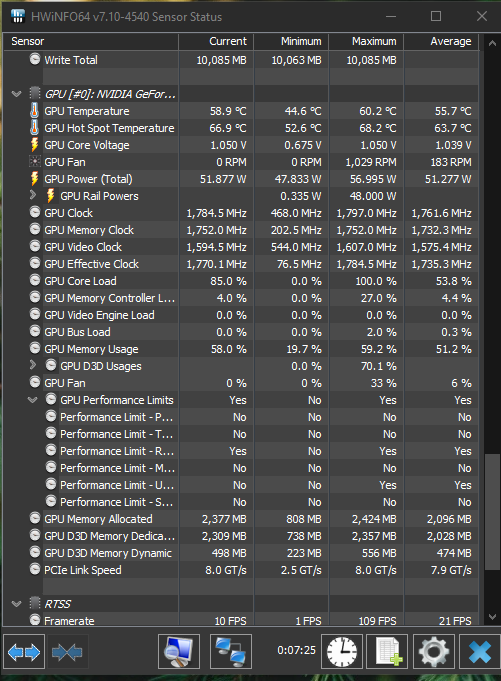501x681 pixels.
Task: Click the GPU Hot Spot Temperature thermometer icon
Action: pyautogui.click(x=34, y=128)
